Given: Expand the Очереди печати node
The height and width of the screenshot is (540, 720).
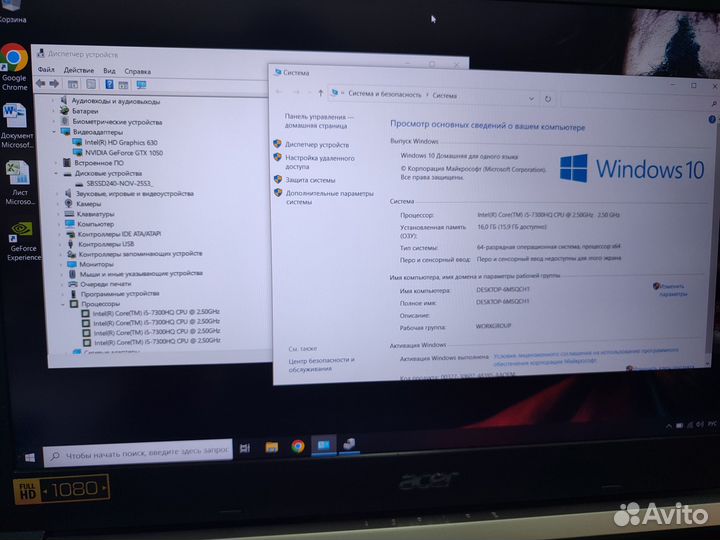Looking at the screenshot, I should 62,284.
